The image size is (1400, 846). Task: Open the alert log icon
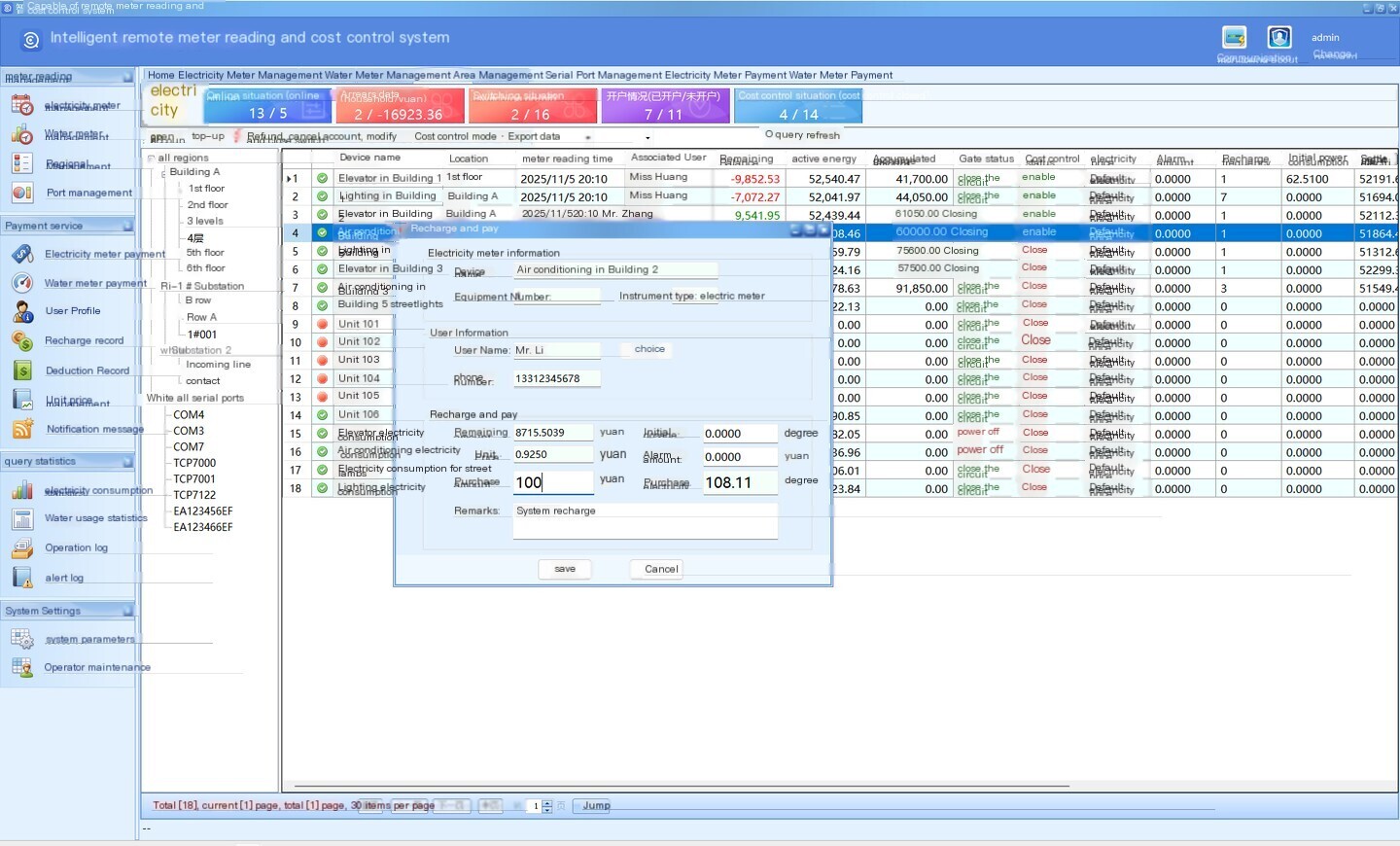click(22, 578)
